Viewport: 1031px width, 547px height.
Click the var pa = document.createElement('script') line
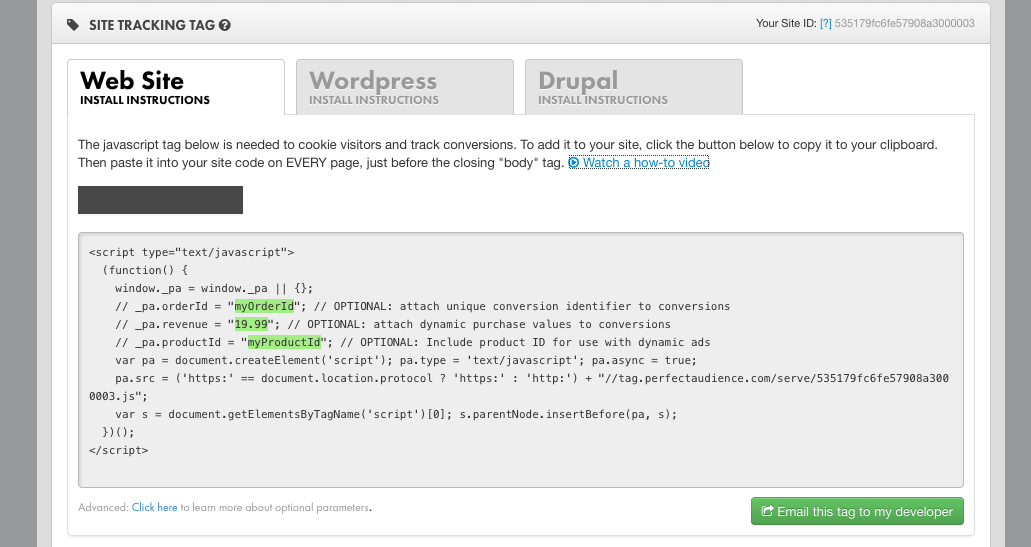click(406, 360)
